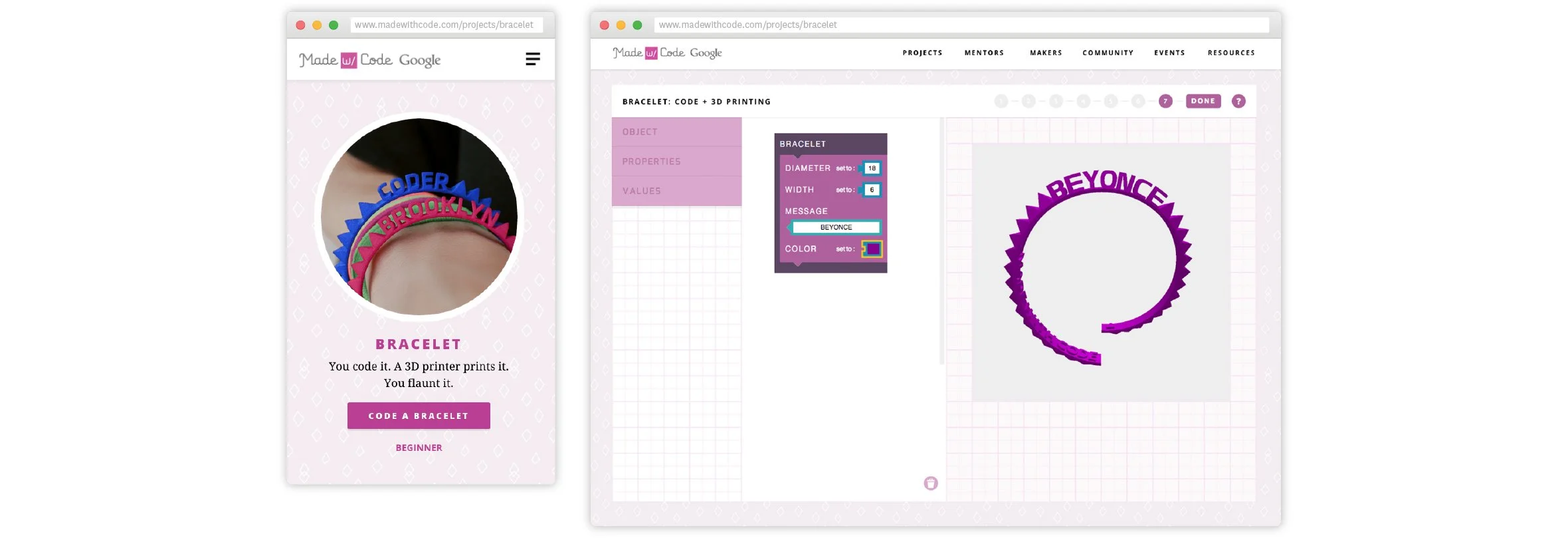Open the Mentors menu item

(x=984, y=53)
